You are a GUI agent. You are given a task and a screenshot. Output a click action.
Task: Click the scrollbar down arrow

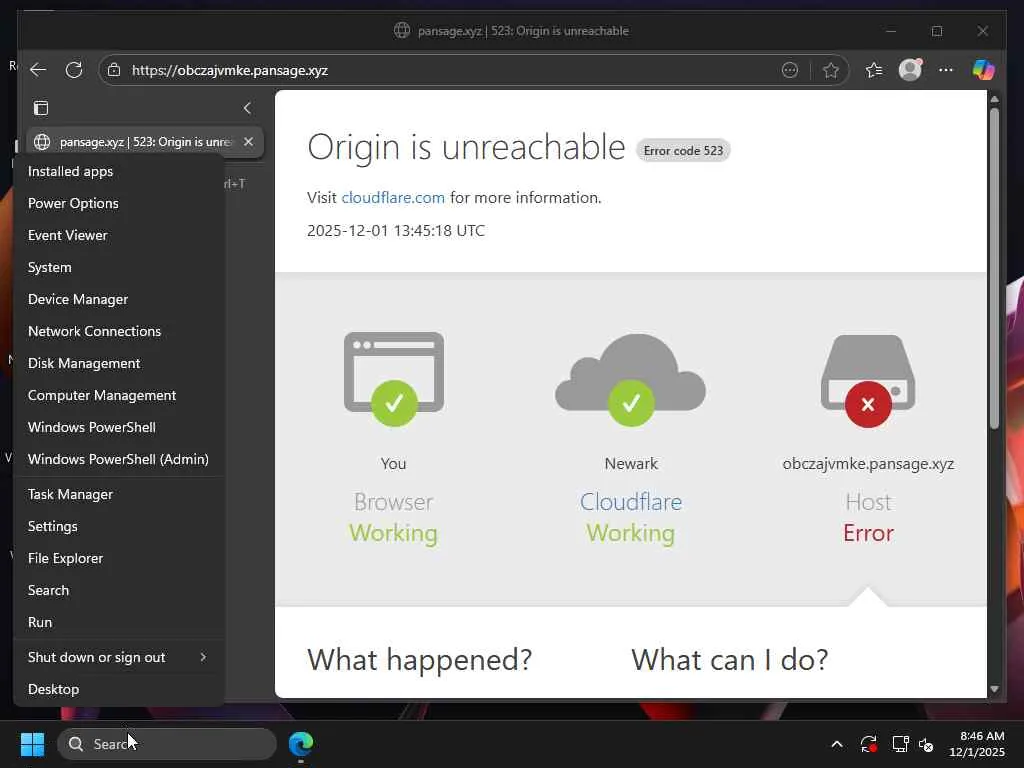coord(994,688)
